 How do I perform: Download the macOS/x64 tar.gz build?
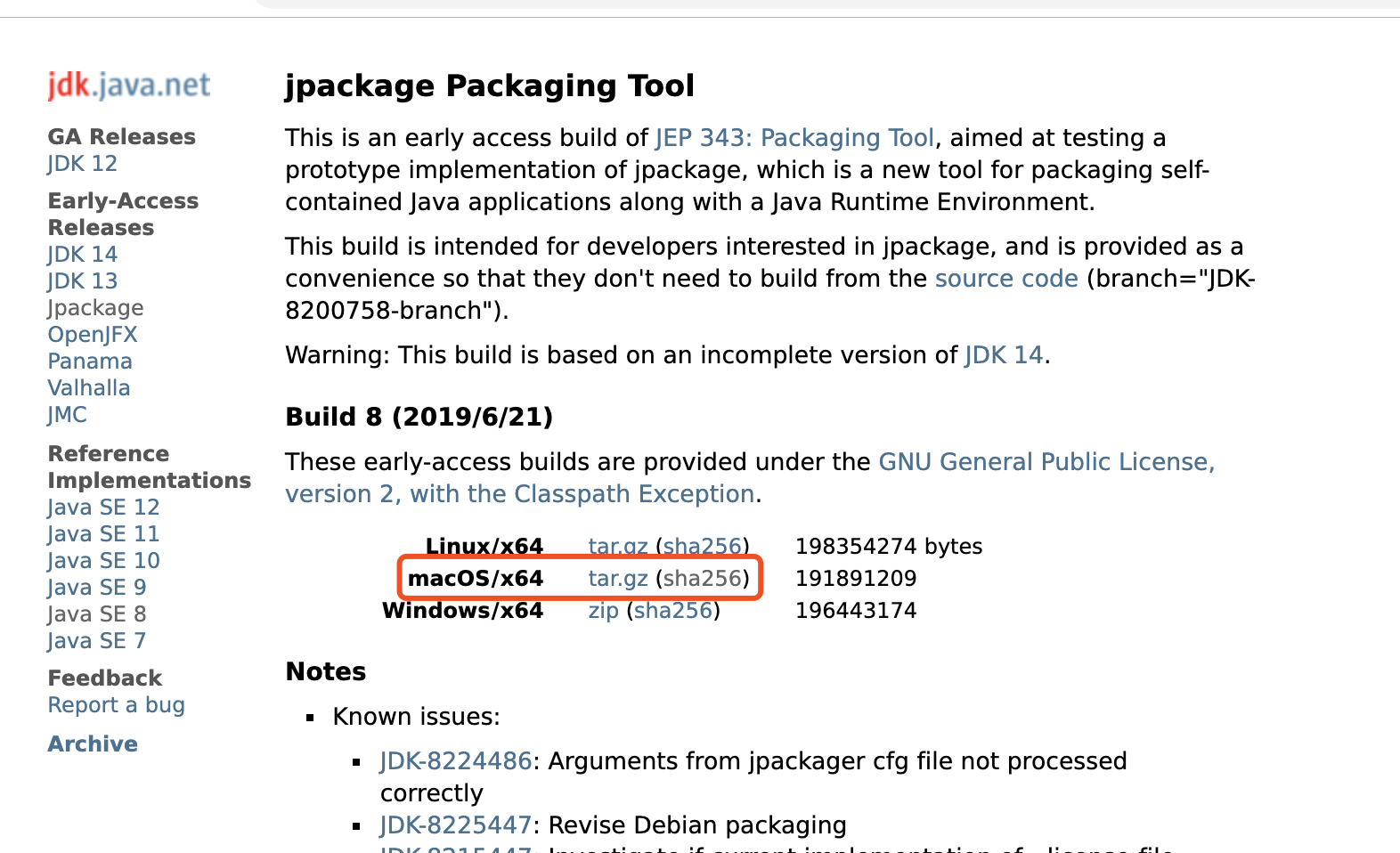[617, 578]
